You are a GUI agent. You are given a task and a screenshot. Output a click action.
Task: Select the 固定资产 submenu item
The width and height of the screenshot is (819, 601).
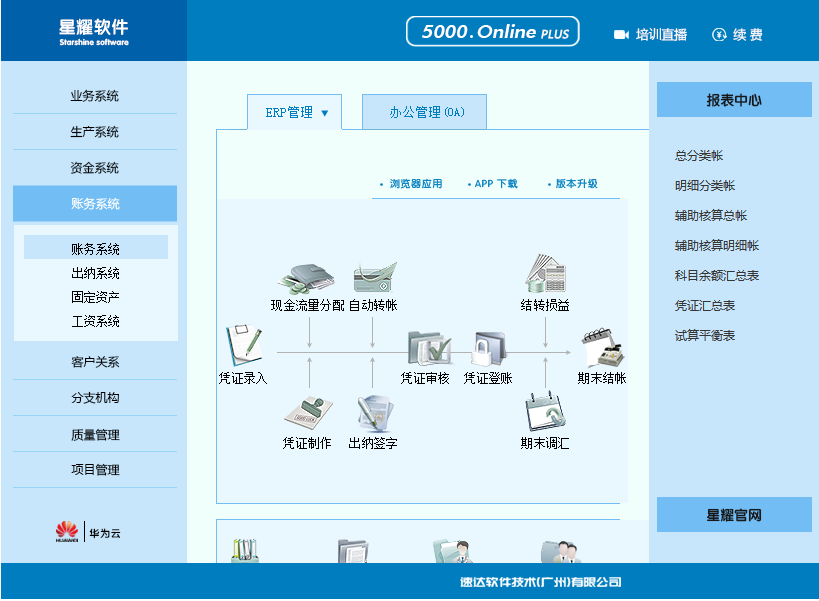coord(96,297)
